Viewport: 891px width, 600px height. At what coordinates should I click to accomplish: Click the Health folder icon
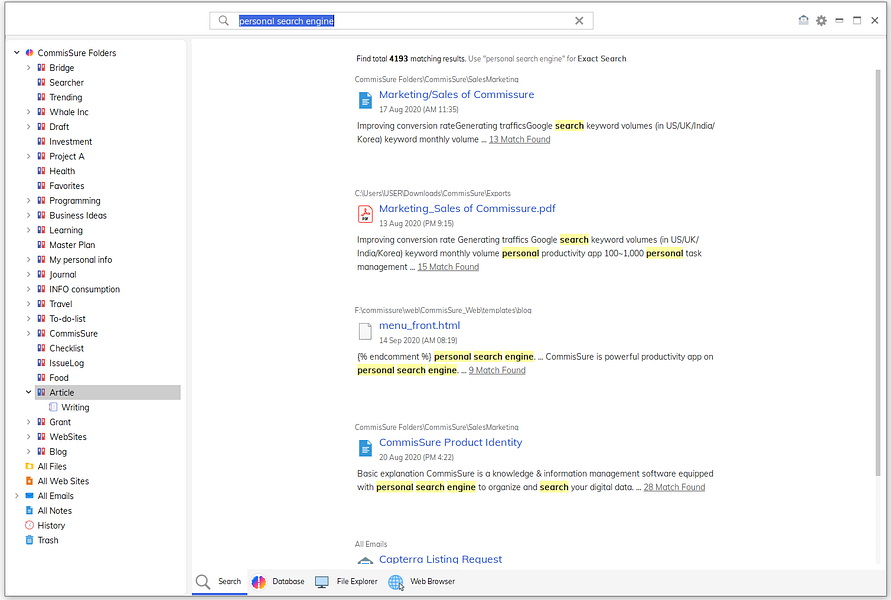click(41, 170)
